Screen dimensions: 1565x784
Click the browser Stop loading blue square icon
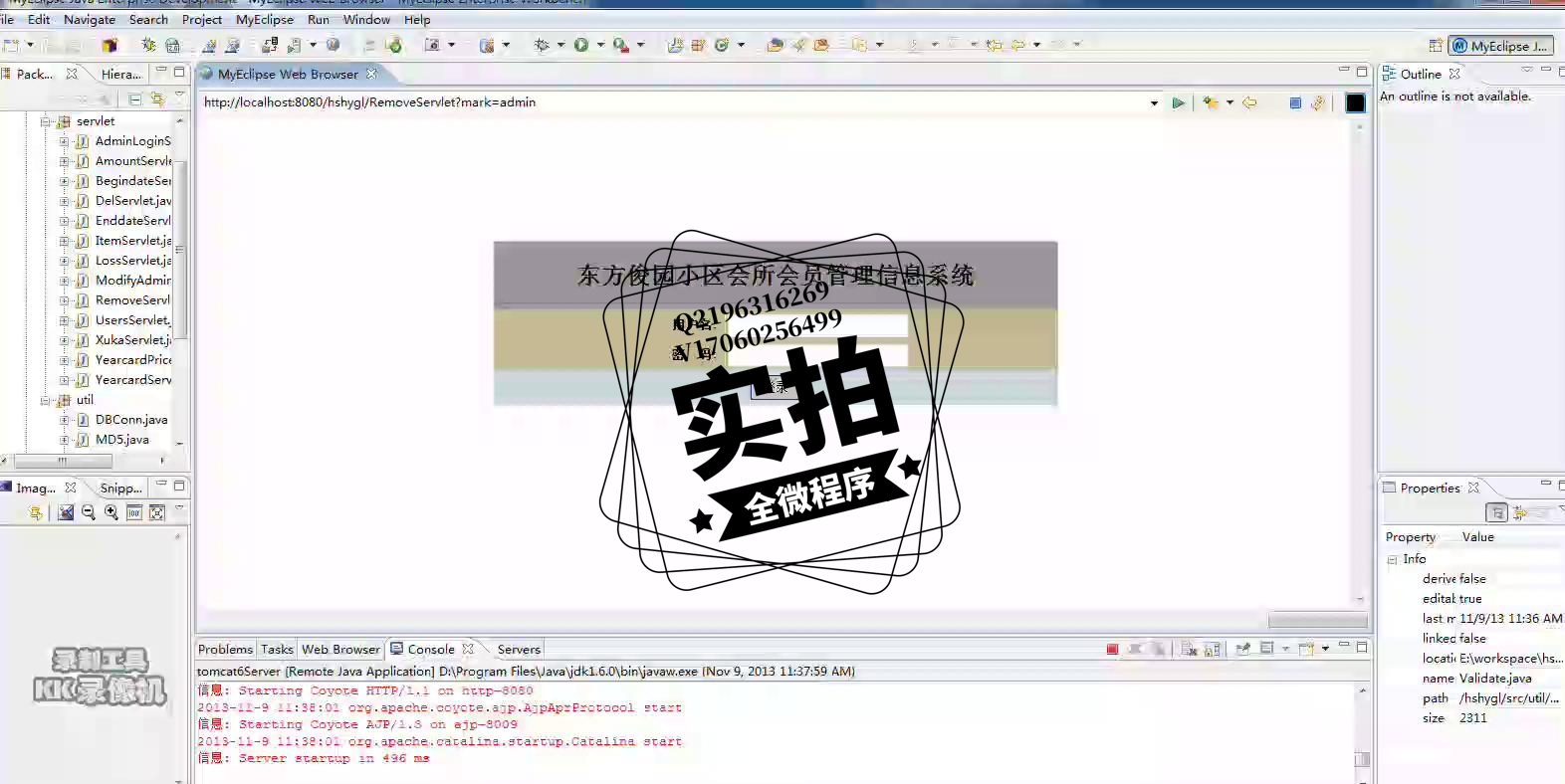(x=1295, y=102)
